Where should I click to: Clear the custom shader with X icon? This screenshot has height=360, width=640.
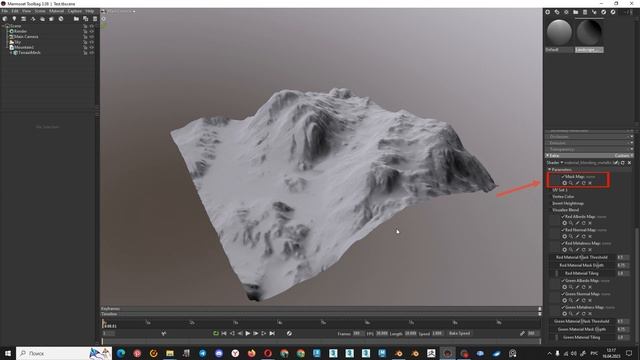click(x=629, y=162)
